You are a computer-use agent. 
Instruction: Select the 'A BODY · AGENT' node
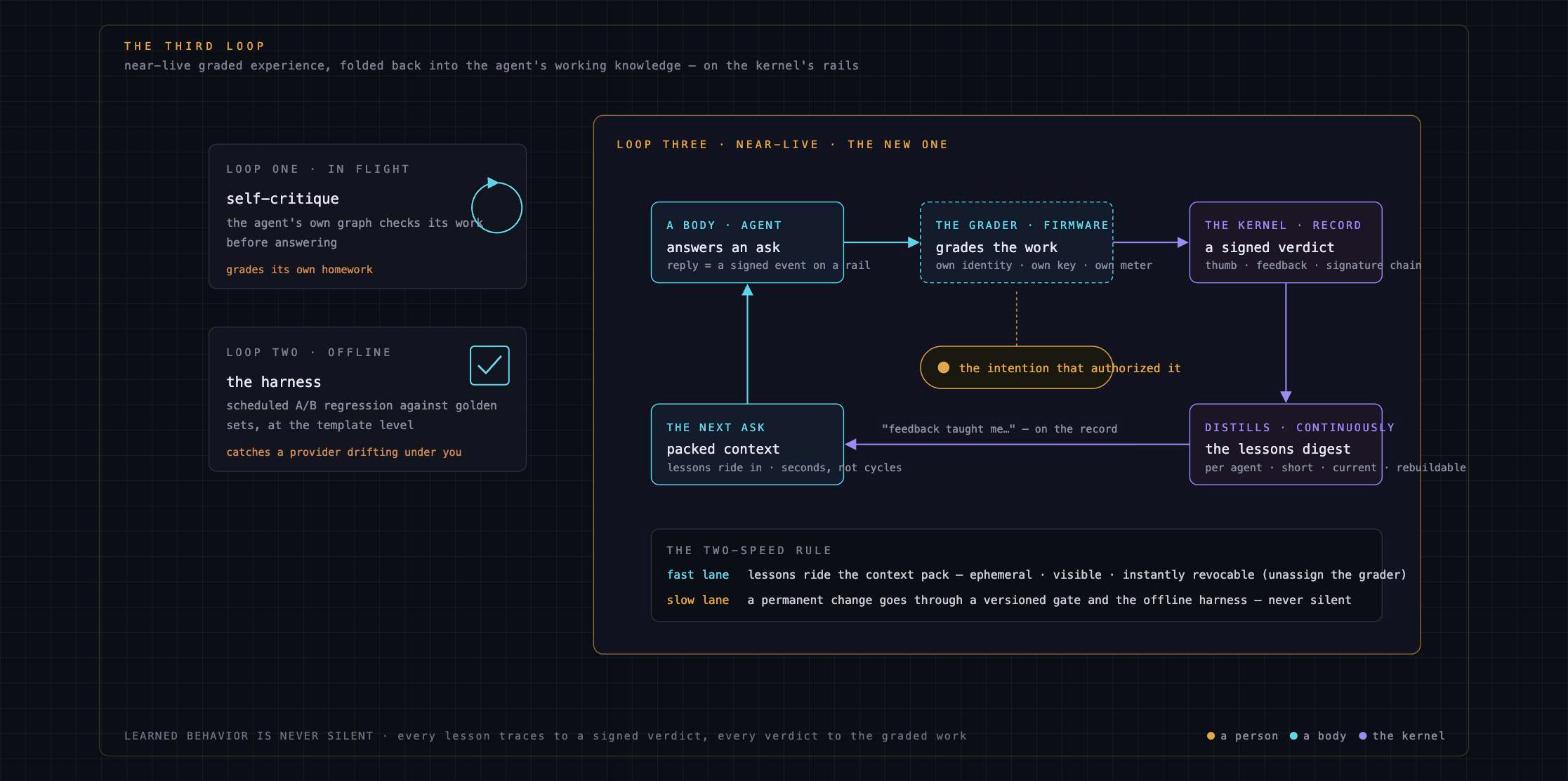747,243
